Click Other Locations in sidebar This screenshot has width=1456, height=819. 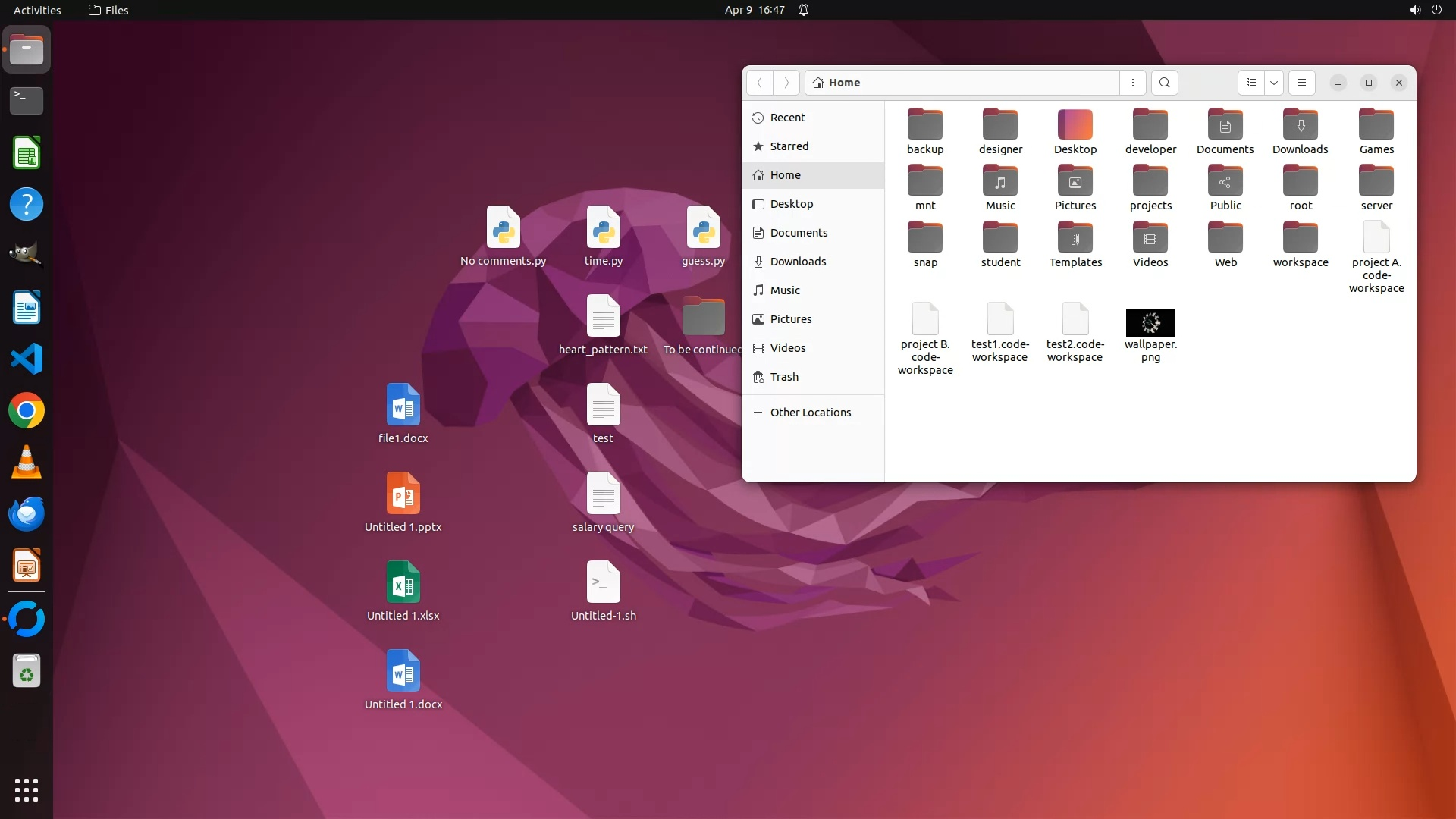(810, 413)
